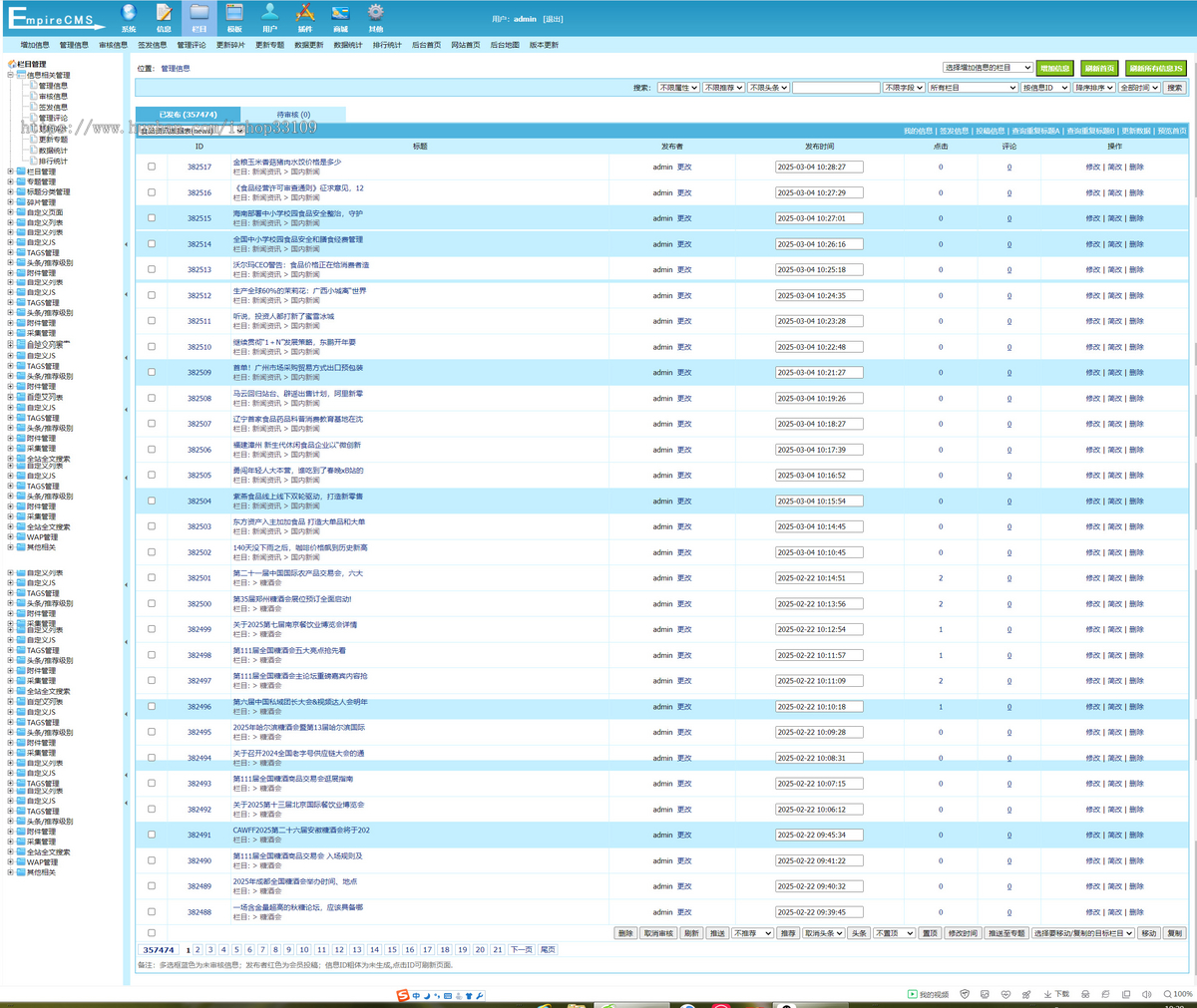
Task: Click the 栏目管理 home icon in sidebar header
Action: pyautogui.click(x=12, y=64)
